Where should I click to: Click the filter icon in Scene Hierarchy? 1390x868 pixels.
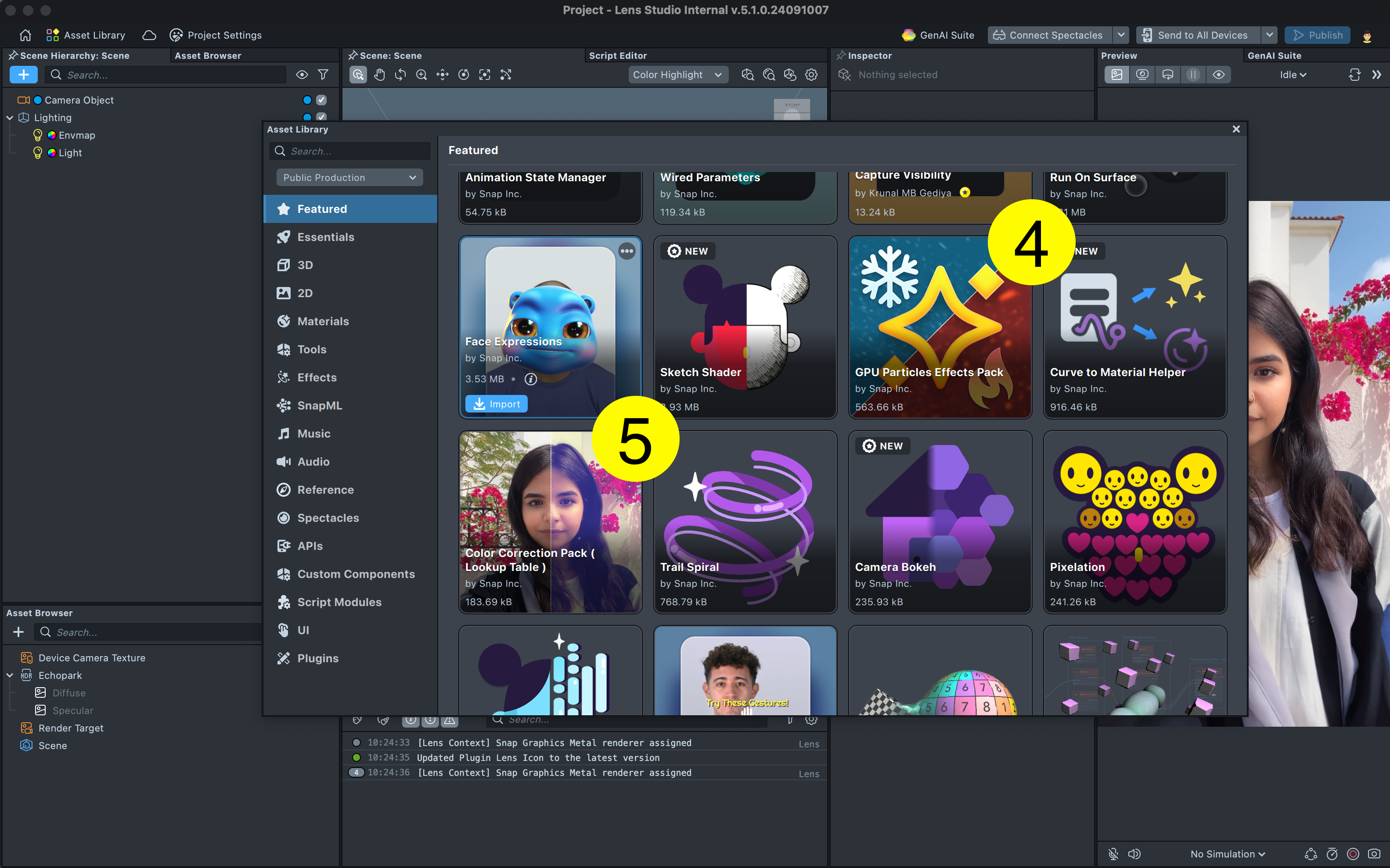click(324, 75)
